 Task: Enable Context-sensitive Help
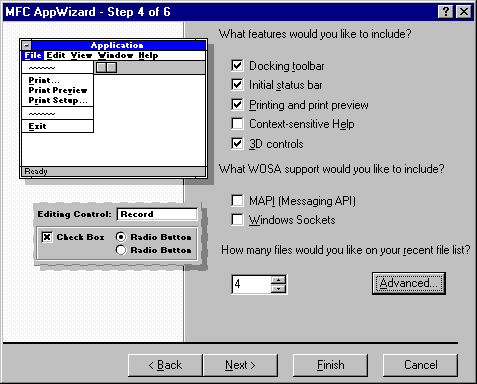point(237,124)
